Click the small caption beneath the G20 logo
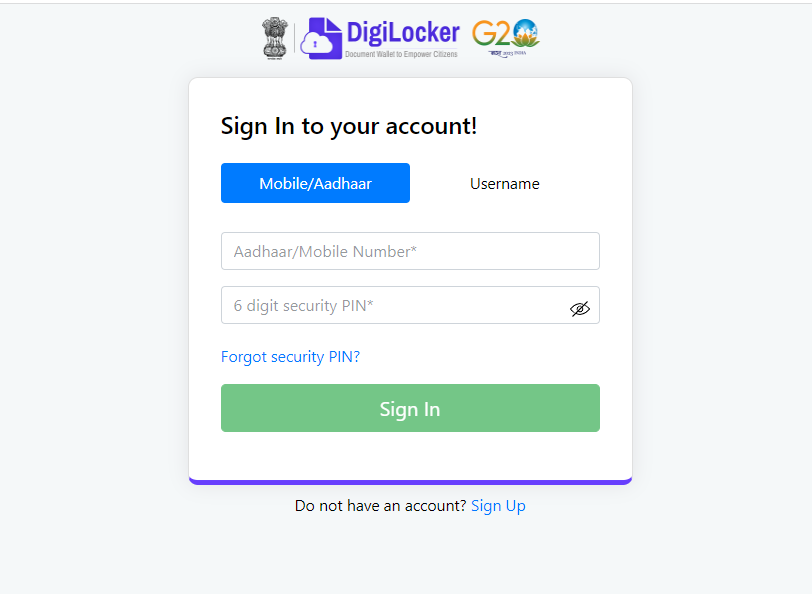Image resolution: width=812 pixels, height=594 pixels. [508, 53]
